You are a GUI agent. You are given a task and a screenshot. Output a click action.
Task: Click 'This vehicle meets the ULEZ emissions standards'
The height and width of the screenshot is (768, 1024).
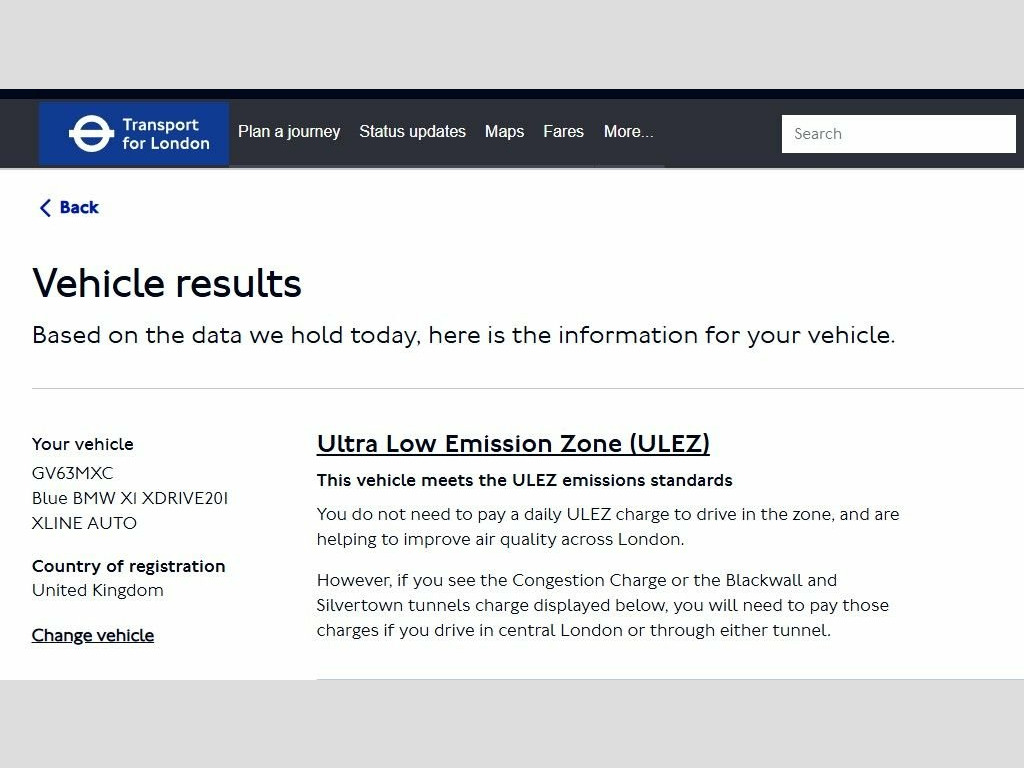(x=524, y=480)
